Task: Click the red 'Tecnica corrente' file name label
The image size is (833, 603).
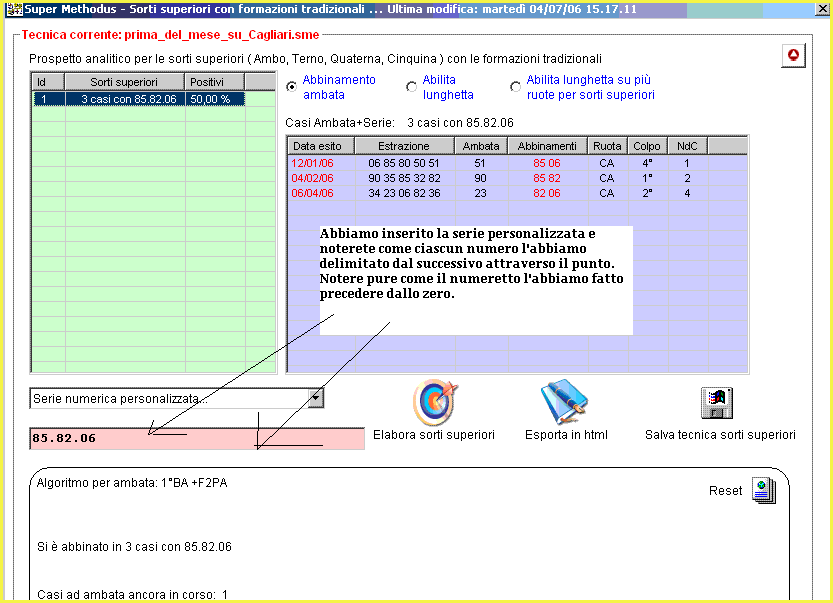Action: point(171,35)
